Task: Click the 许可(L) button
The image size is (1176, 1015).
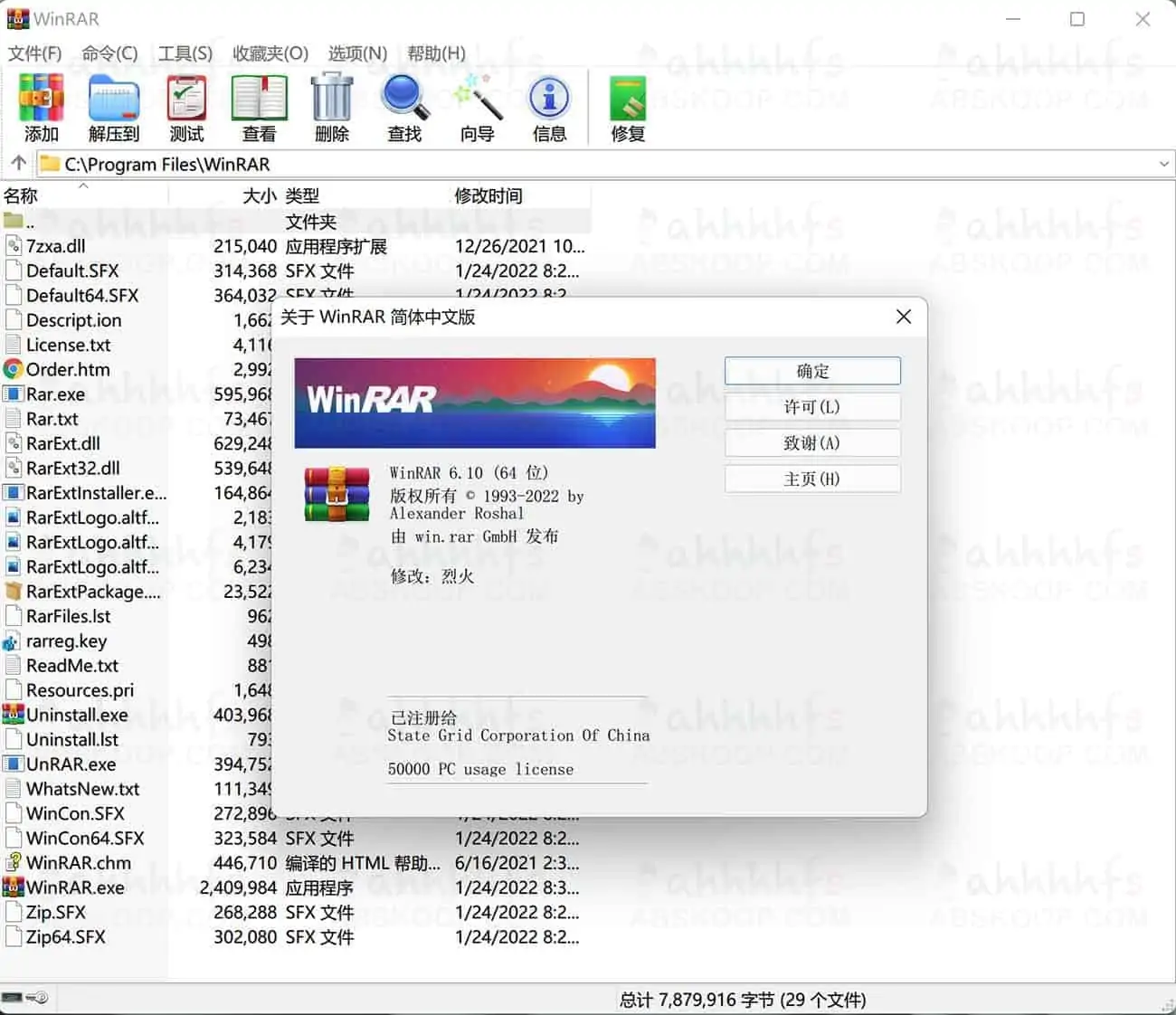Action: click(x=812, y=407)
